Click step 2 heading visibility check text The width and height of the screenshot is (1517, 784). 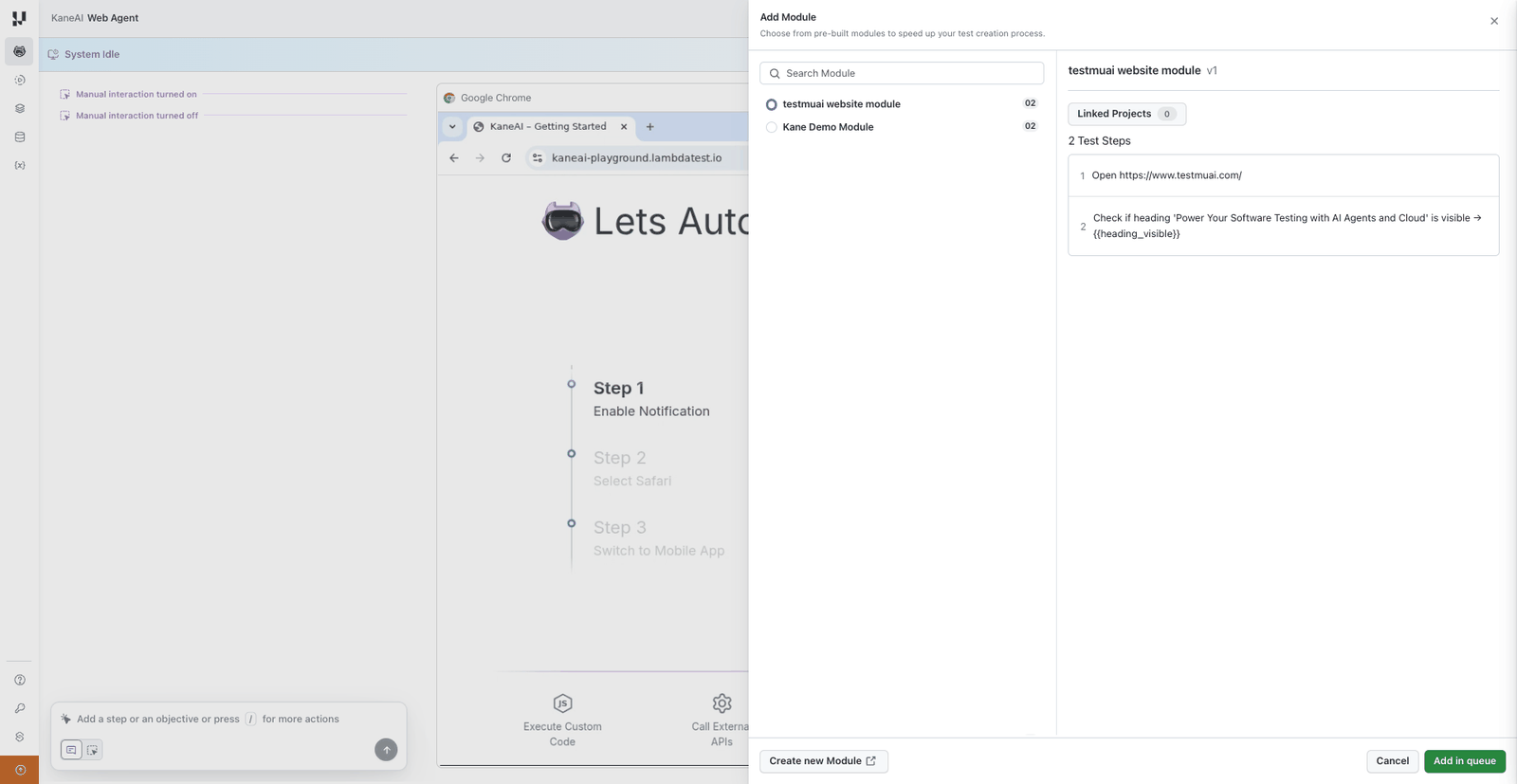click(x=1288, y=226)
